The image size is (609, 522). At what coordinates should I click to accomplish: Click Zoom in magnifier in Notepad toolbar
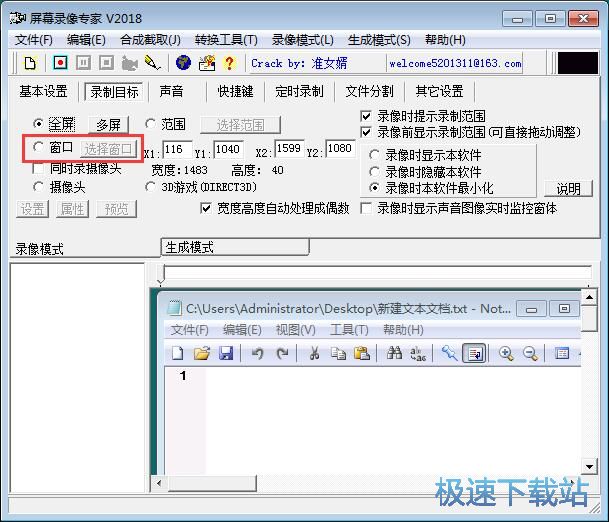(506, 353)
